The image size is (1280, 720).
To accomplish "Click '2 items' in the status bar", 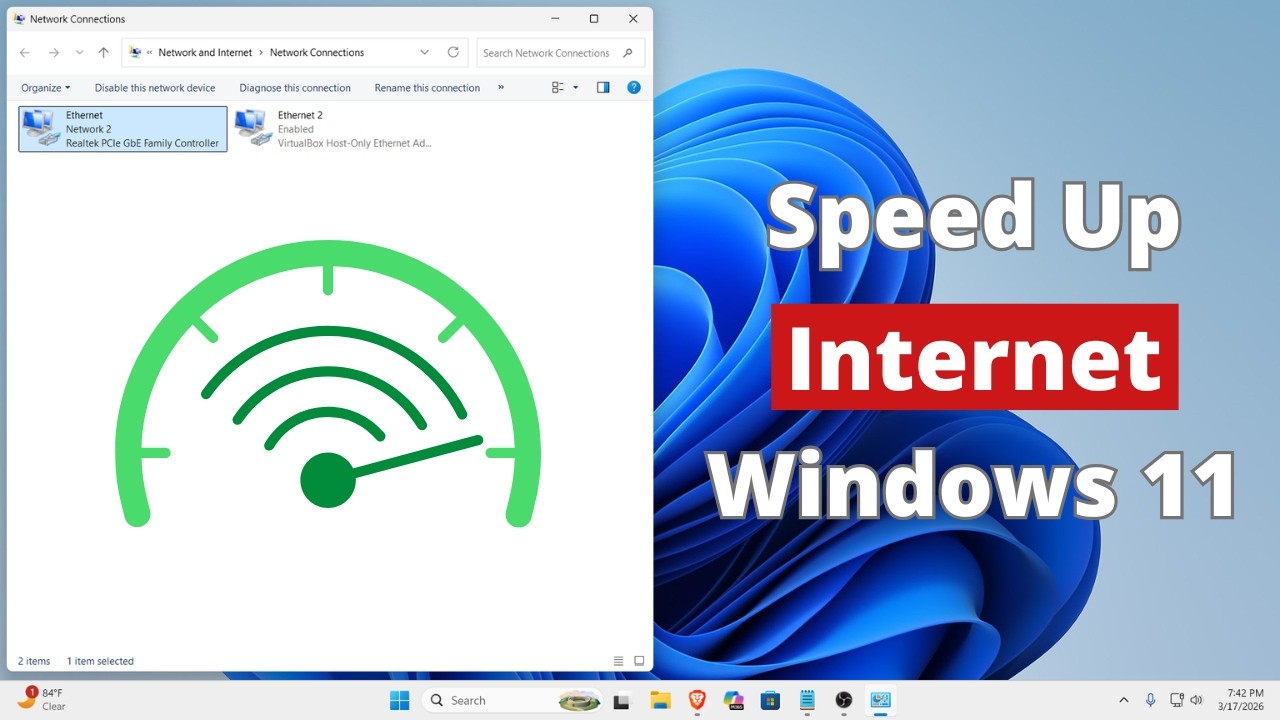I will click(34, 661).
